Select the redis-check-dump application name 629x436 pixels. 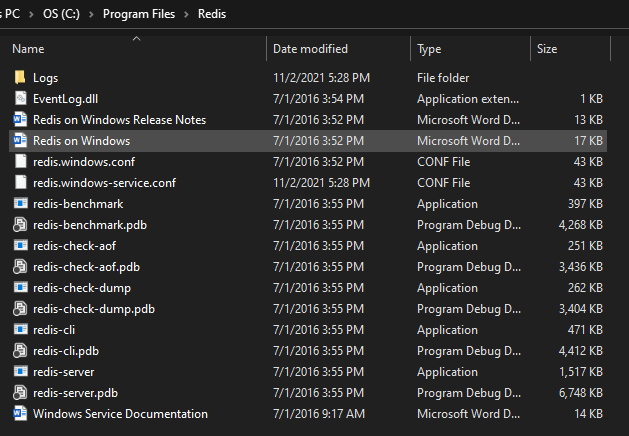(82, 288)
